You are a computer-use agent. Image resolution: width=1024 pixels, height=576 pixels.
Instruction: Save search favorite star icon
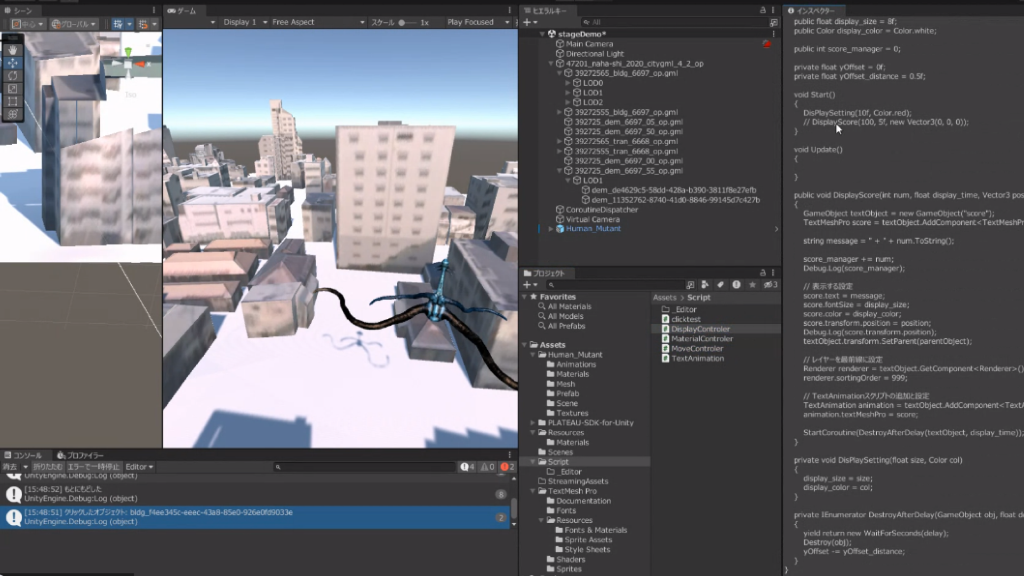tap(752, 285)
